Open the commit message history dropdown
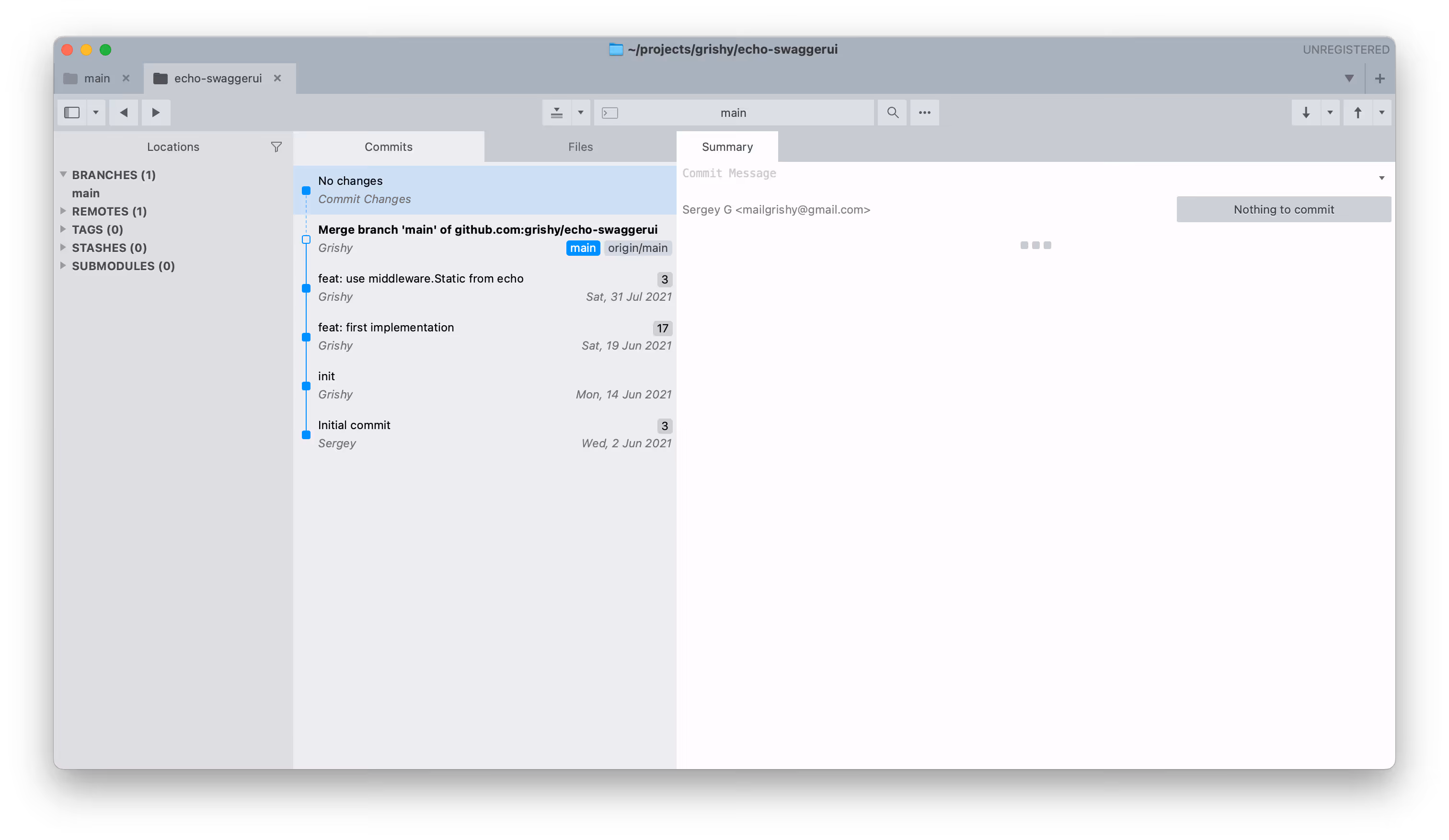The width and height of the screenshot is (1449, 840). pos(1381,178)
